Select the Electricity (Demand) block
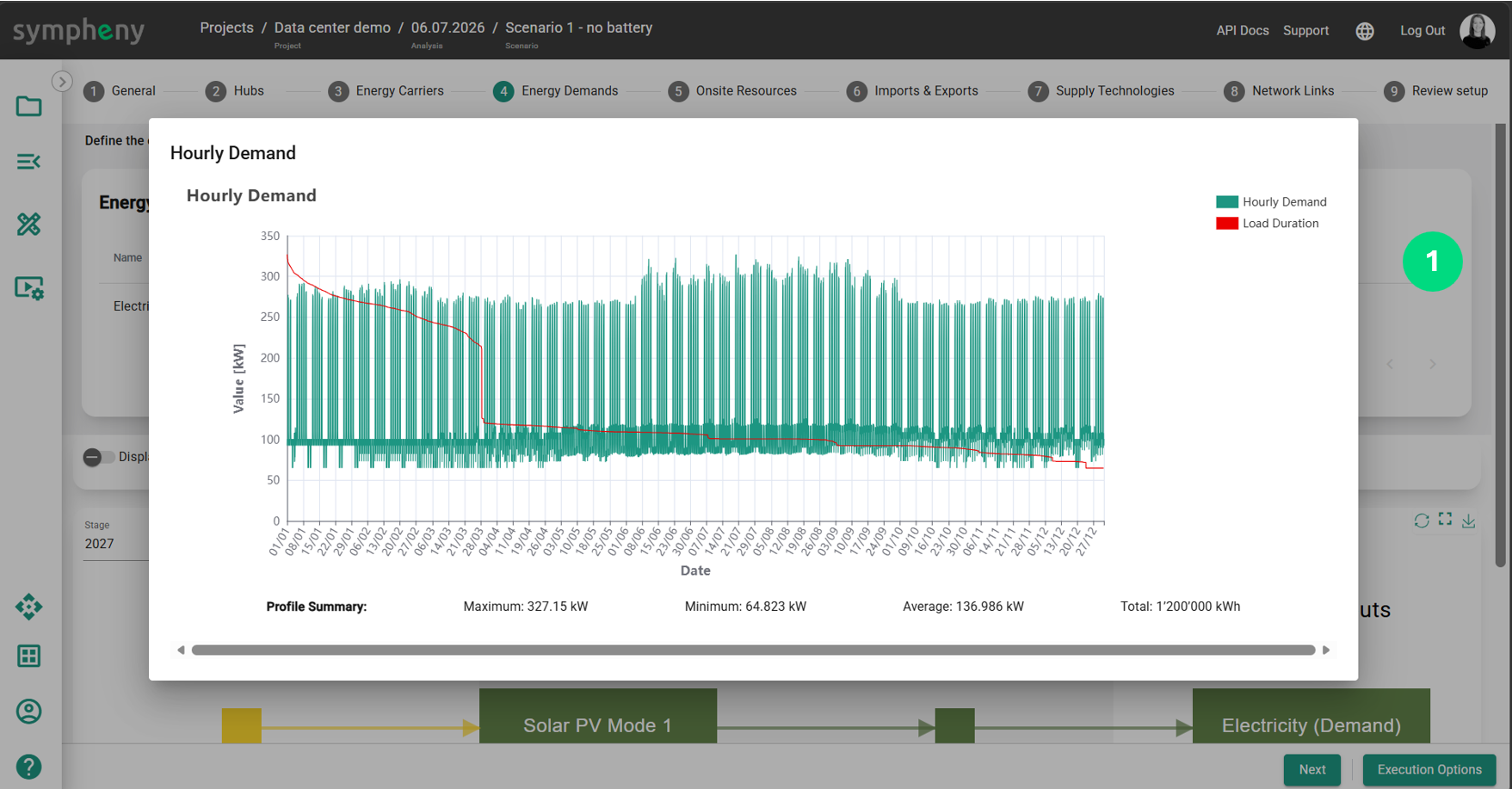This screenshot has height=789, width=1512. coord(1311,716)
